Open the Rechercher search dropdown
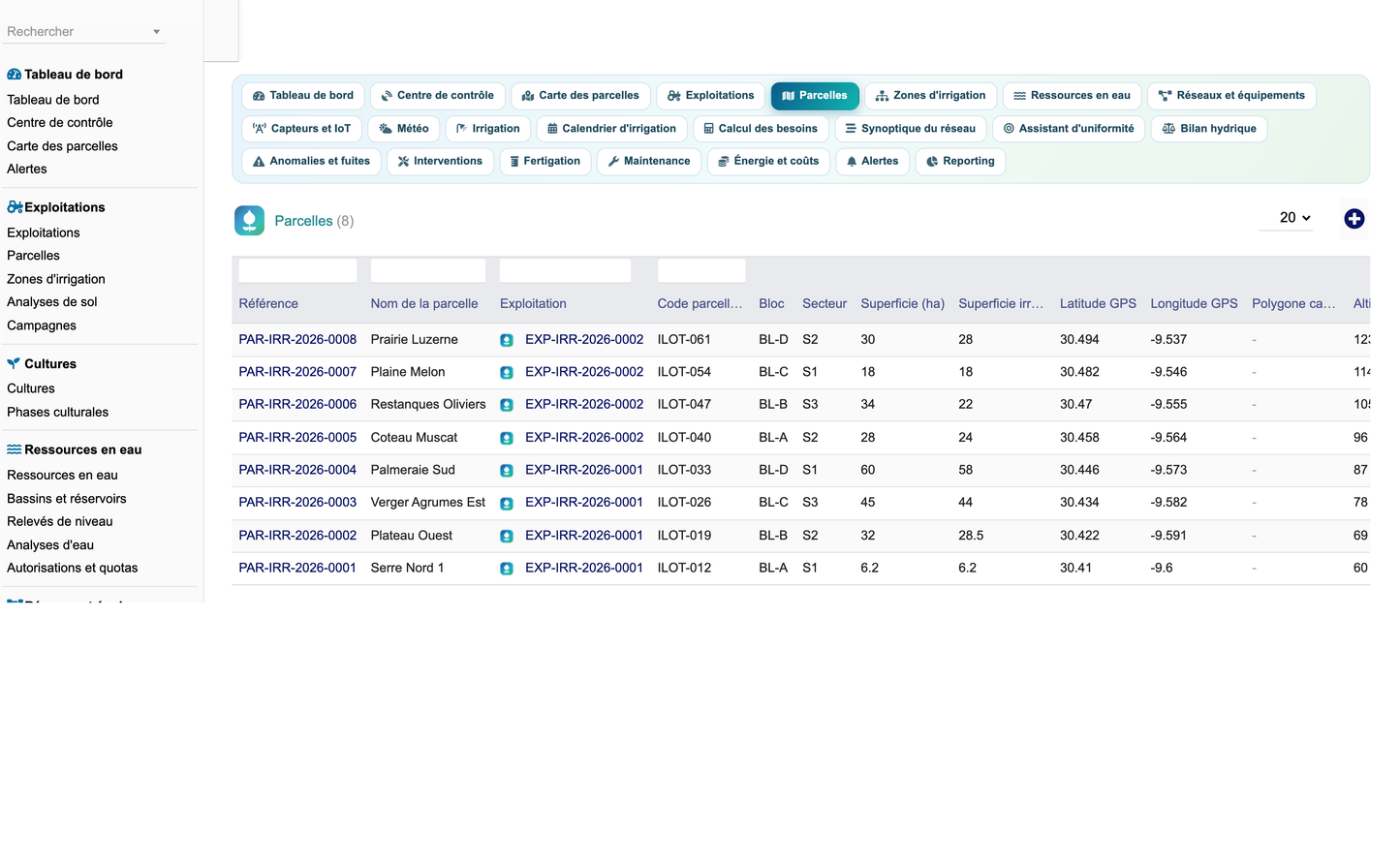 (83, 32)
